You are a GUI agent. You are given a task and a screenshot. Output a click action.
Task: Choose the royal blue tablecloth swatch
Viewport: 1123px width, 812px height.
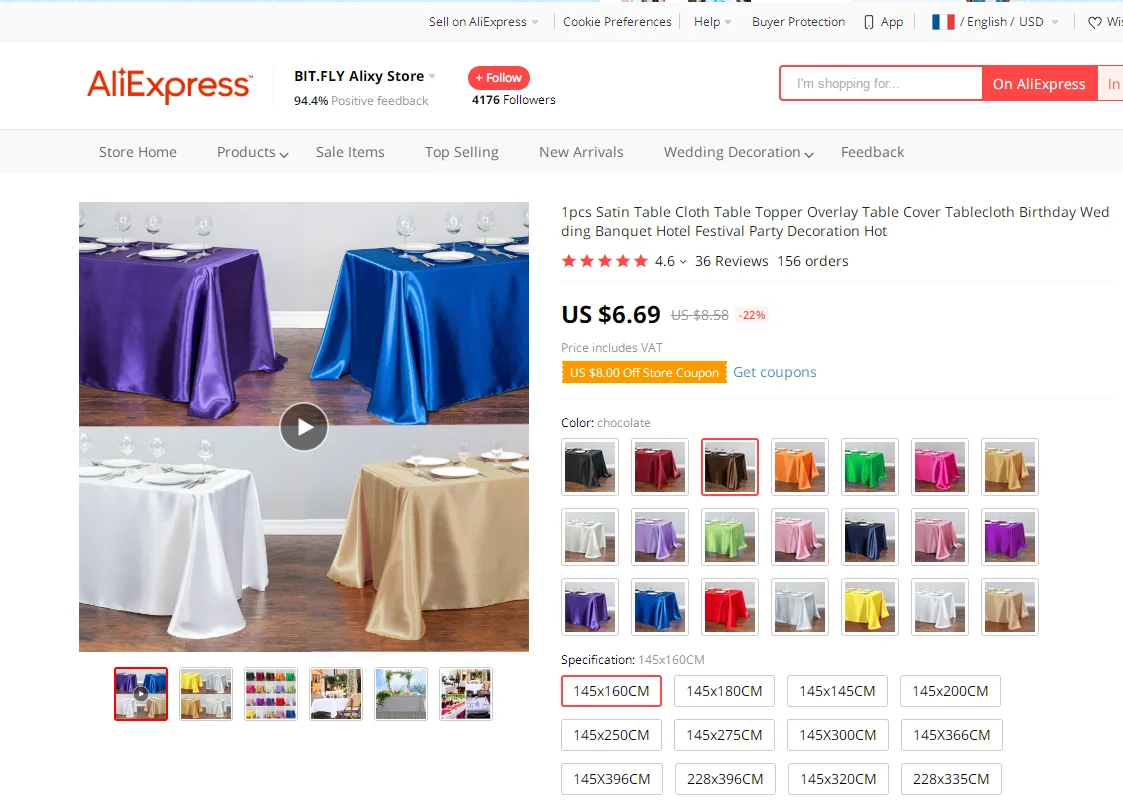point(660,607)
